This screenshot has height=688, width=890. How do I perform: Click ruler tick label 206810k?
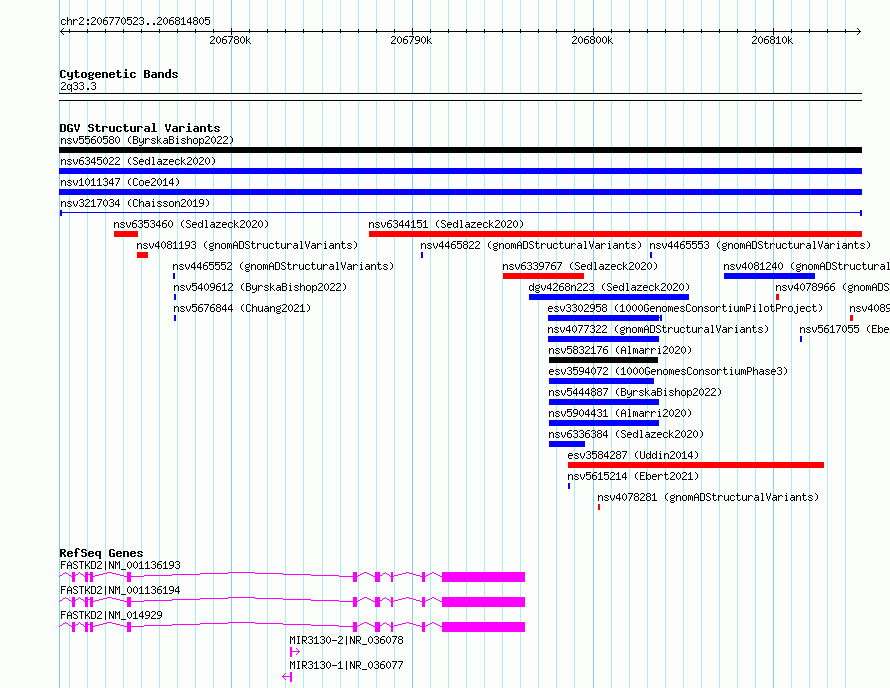pos(772,40)
